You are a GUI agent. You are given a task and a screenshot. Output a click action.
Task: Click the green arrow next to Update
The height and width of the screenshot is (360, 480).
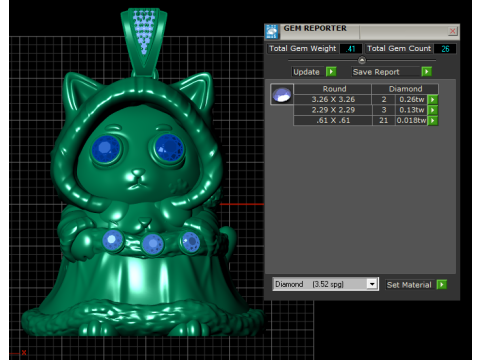pyautogui.click(x=331, y=72)
